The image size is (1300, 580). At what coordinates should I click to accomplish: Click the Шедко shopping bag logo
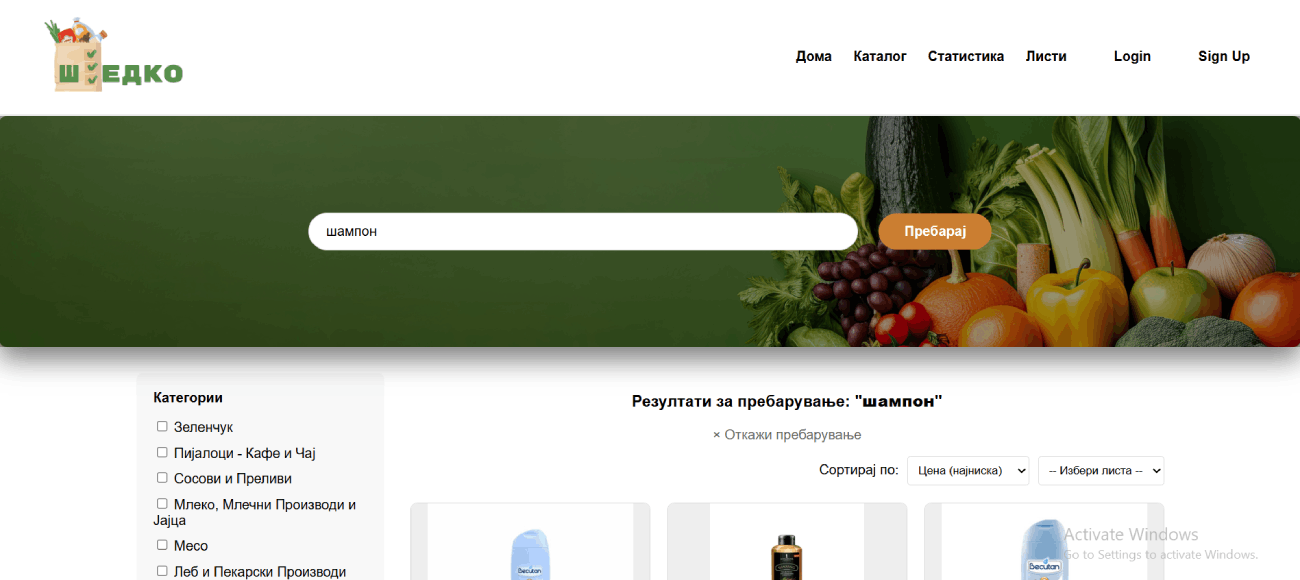114,55
